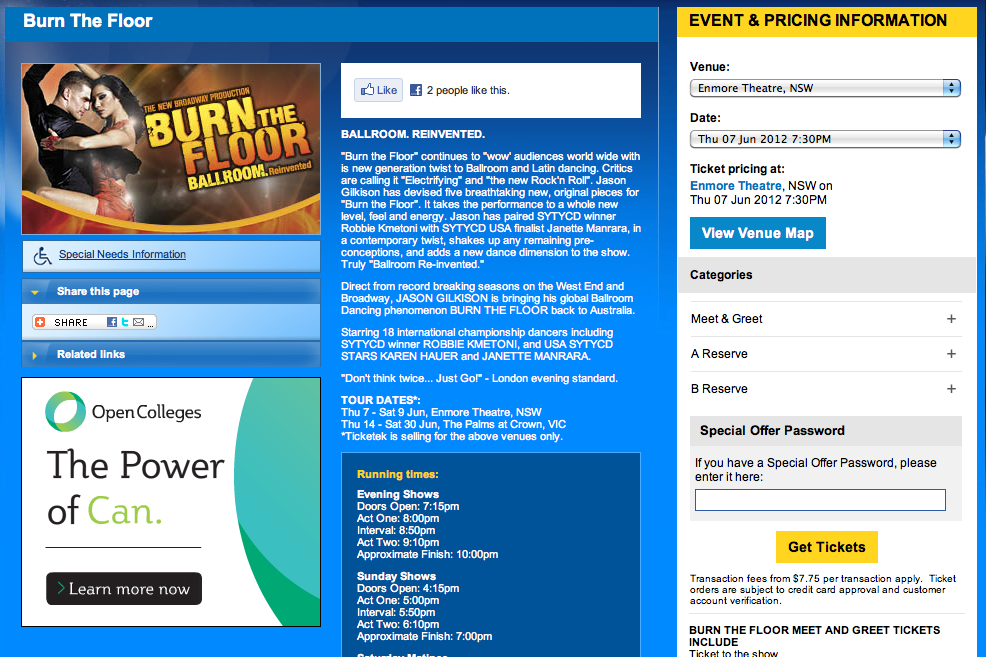Click the 'Ticket pricing at:' label

pyautogui.click(x=737, y=169)
